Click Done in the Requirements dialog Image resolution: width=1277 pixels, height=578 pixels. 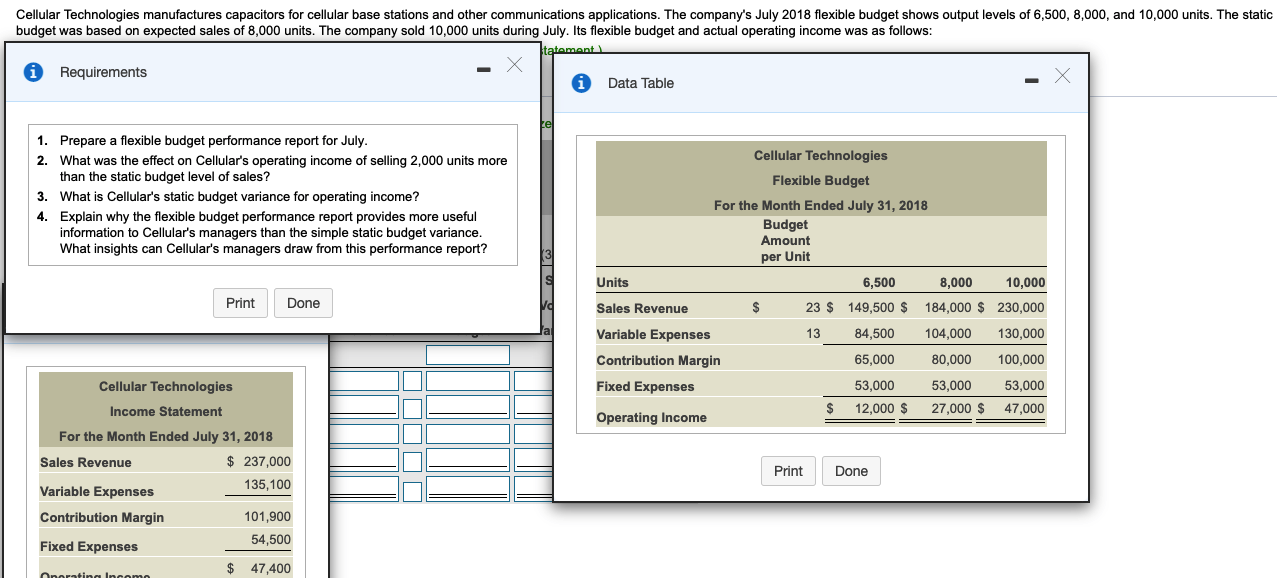303,303
